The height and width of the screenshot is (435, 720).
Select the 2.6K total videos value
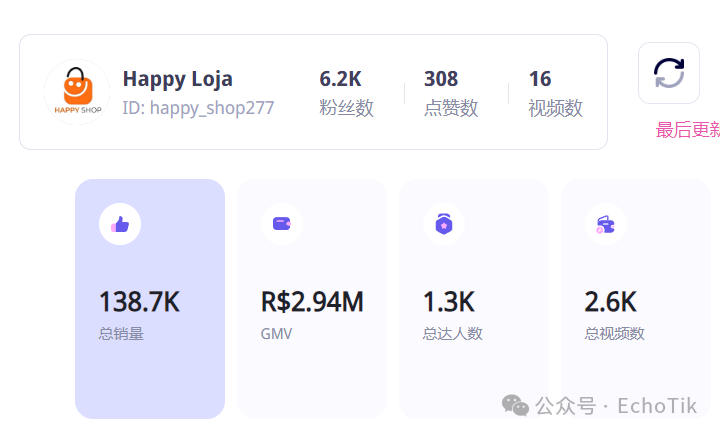point(611,301)
